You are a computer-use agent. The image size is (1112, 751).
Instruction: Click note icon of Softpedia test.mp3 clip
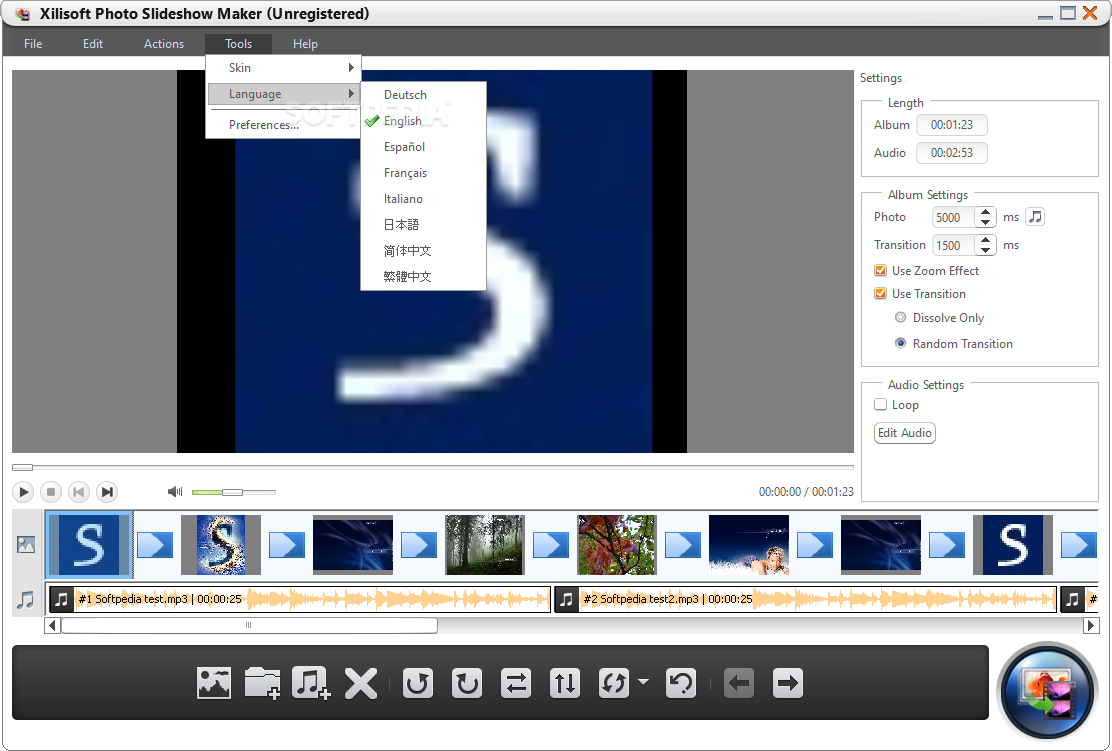click(x=62, y=599)
